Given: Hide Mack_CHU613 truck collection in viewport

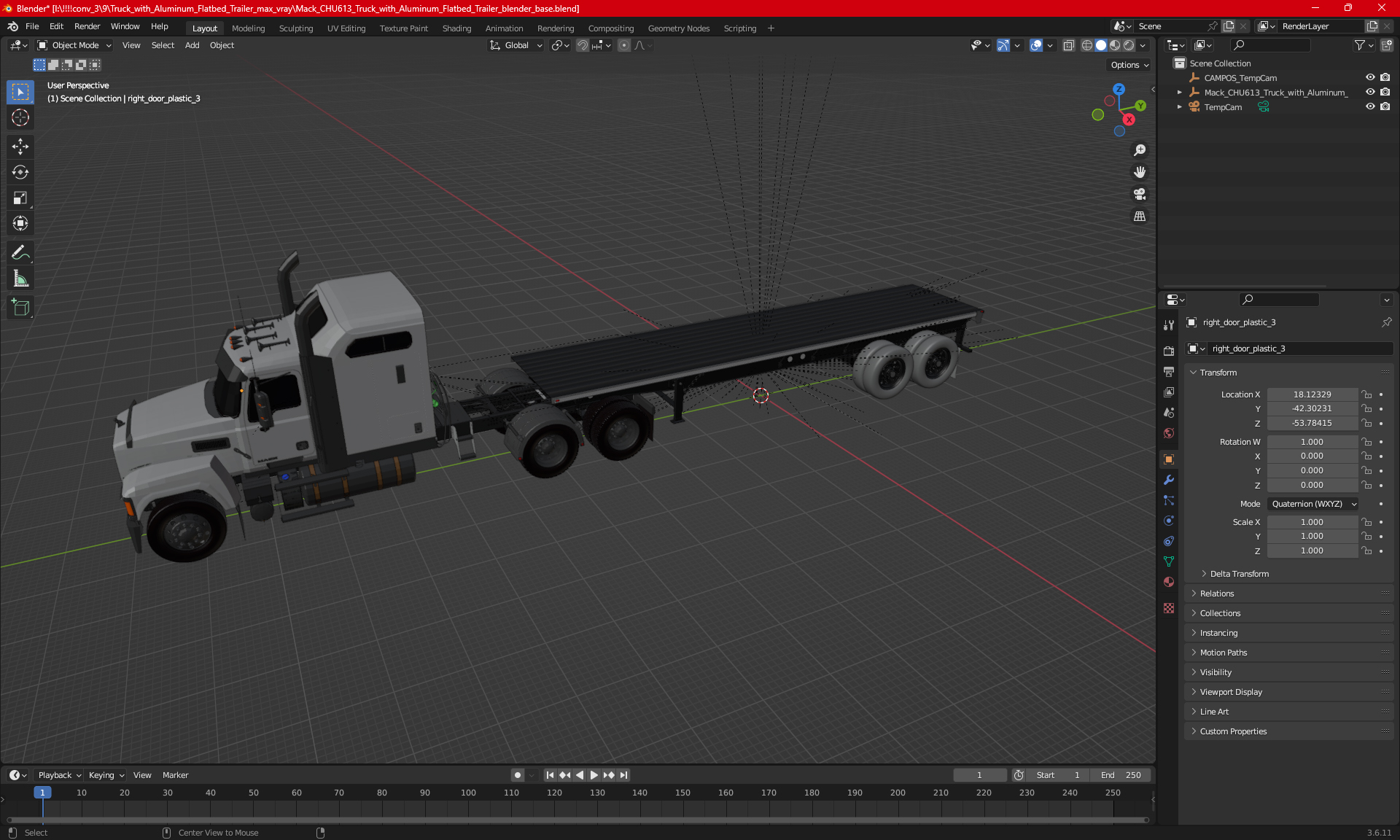Looking at the screenshot, I should point(1370,92).
